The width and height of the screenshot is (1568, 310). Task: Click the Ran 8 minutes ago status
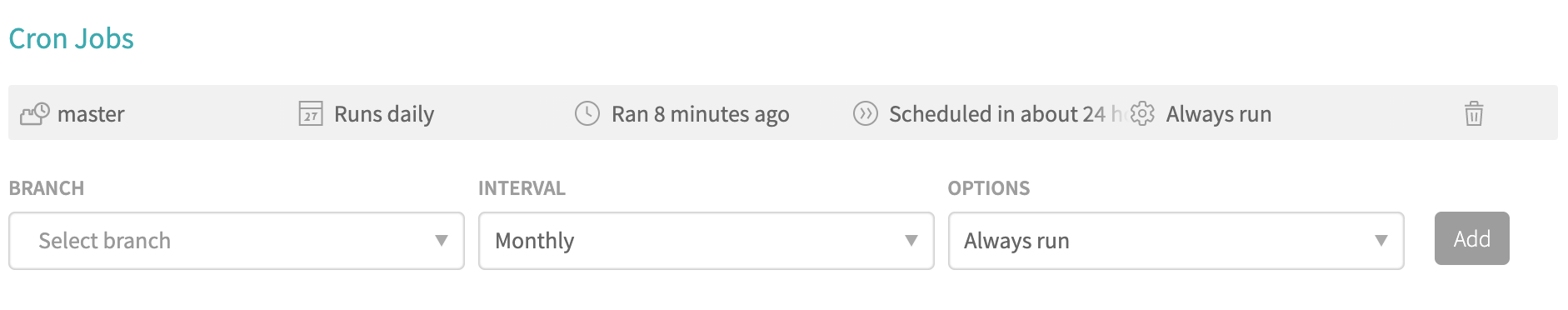tap(701, 114)
